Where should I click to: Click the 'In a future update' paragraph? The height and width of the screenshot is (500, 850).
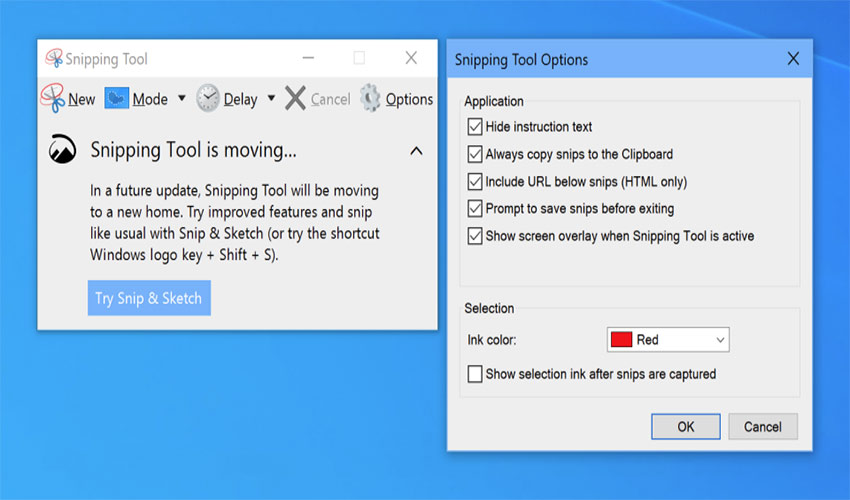[x=235, y=222]
